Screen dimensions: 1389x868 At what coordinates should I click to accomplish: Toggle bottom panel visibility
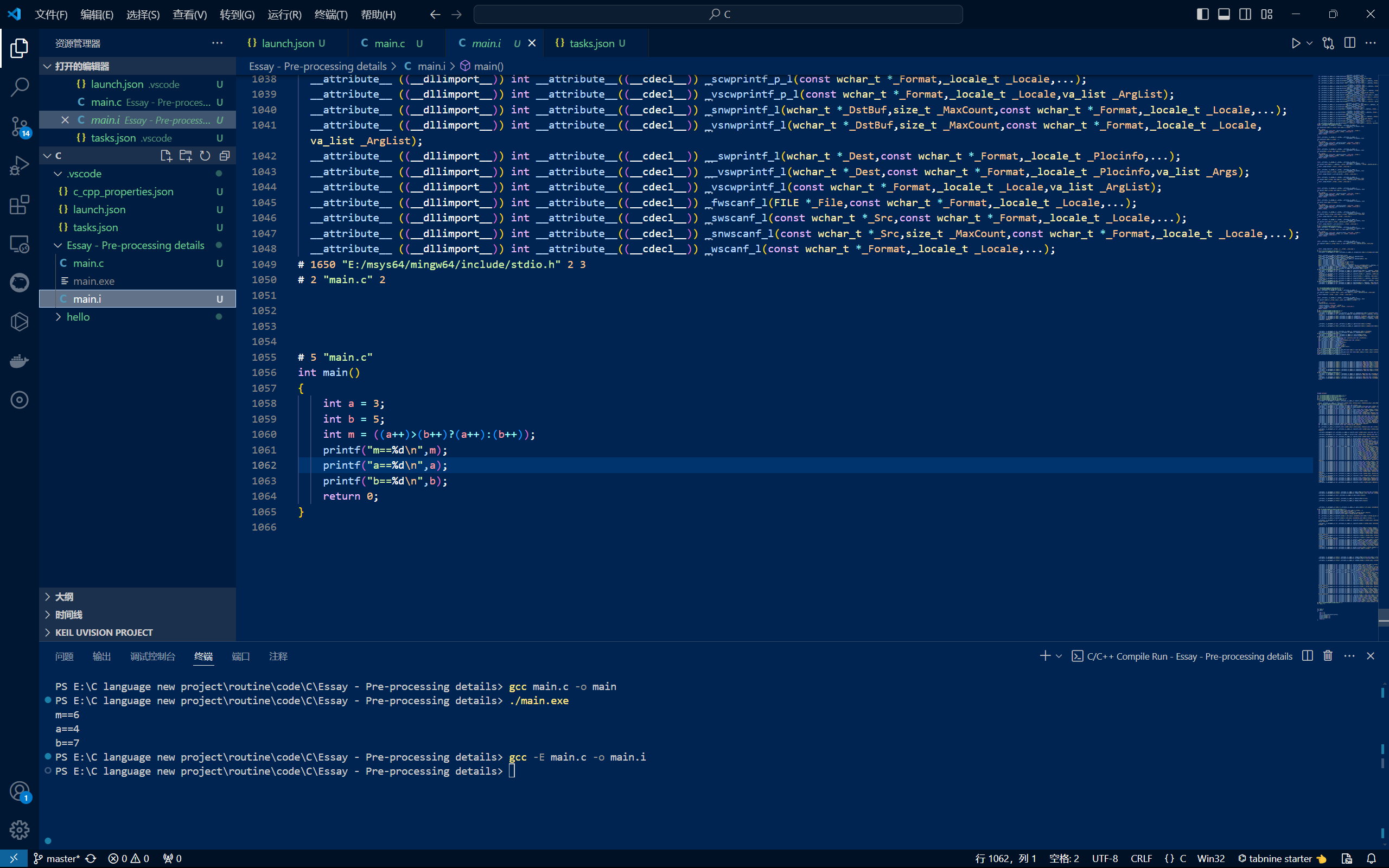pyautogui.click(x=1224, y=14)
